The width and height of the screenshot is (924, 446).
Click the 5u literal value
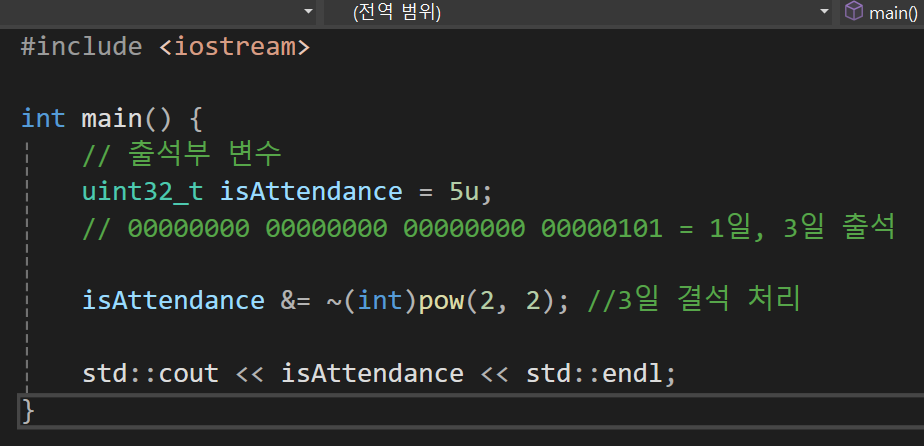[x=465, y=192]
